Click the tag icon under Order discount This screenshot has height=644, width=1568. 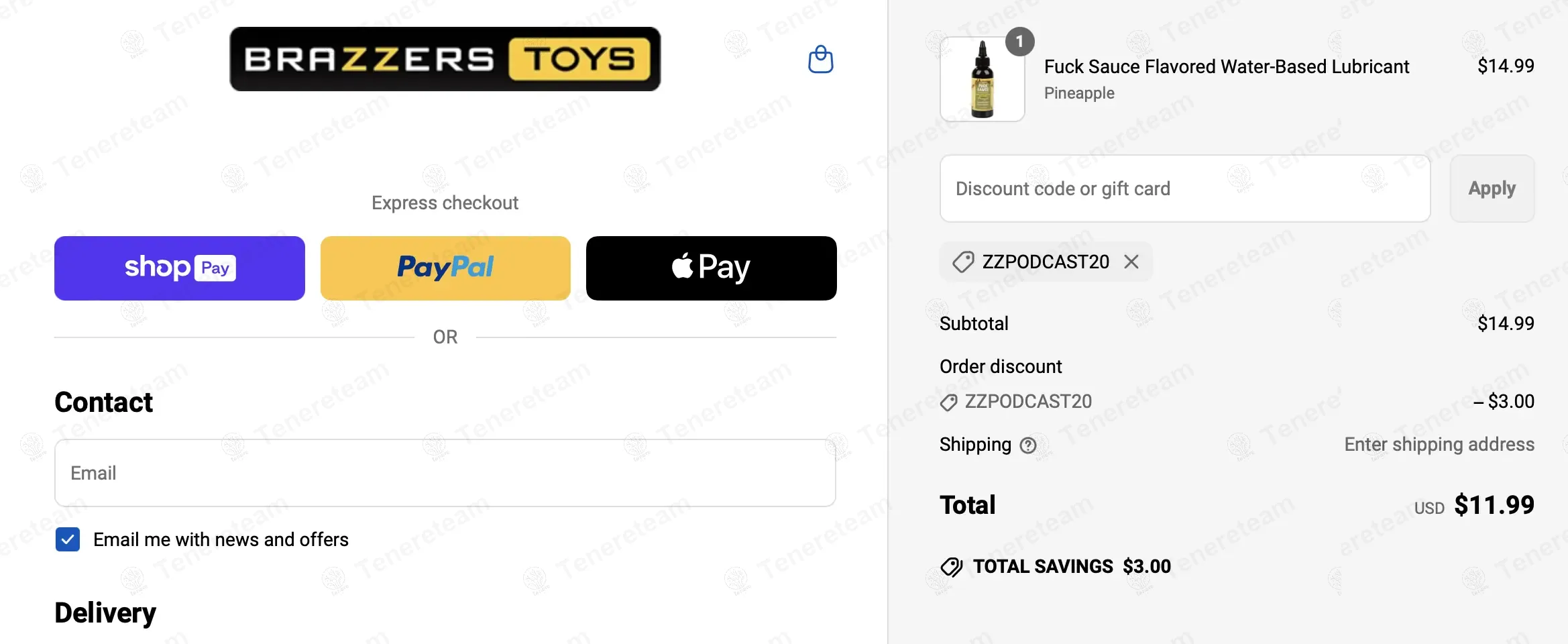948,402
